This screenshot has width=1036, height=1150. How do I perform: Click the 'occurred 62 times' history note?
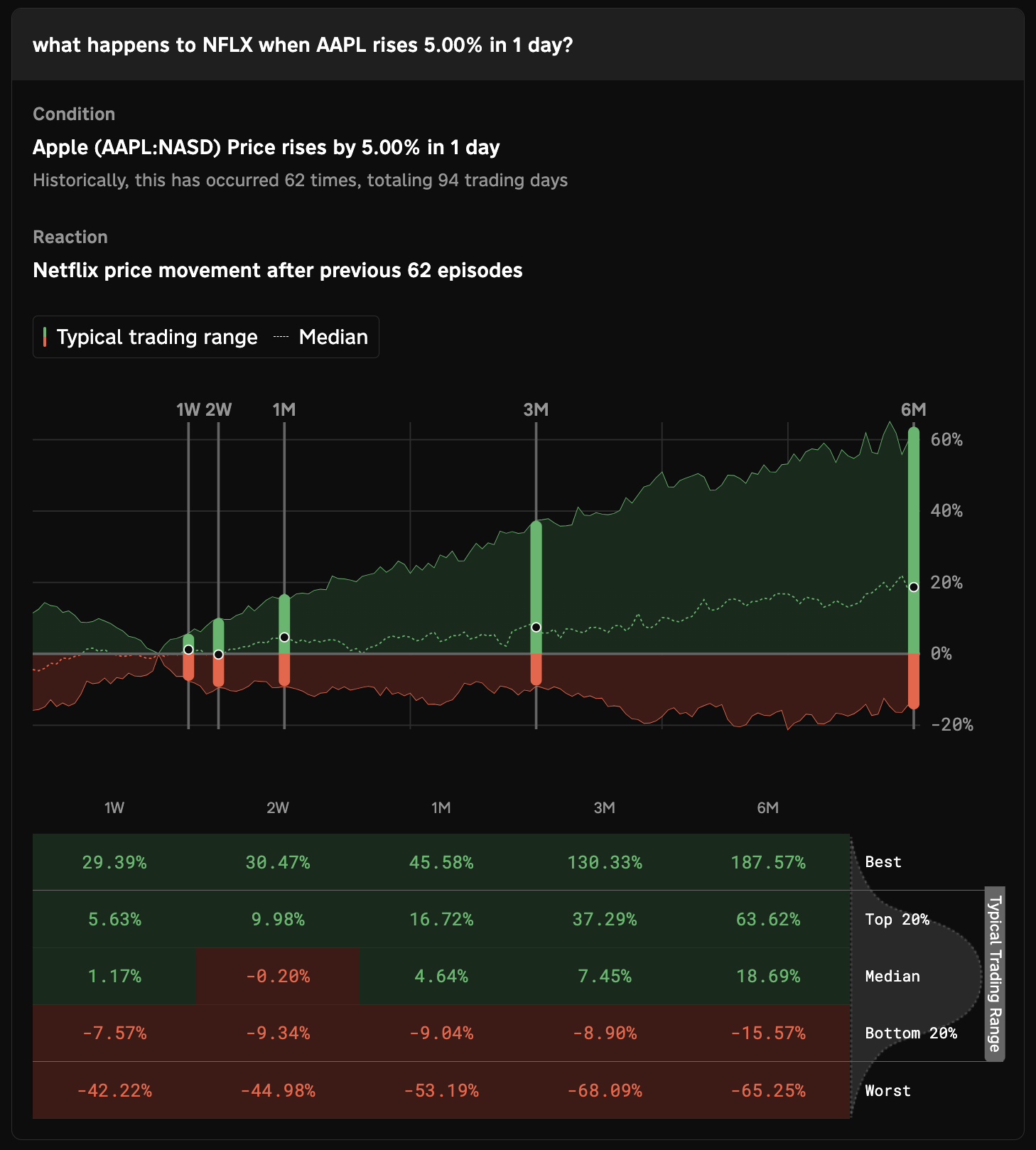(x=301, y=180)
